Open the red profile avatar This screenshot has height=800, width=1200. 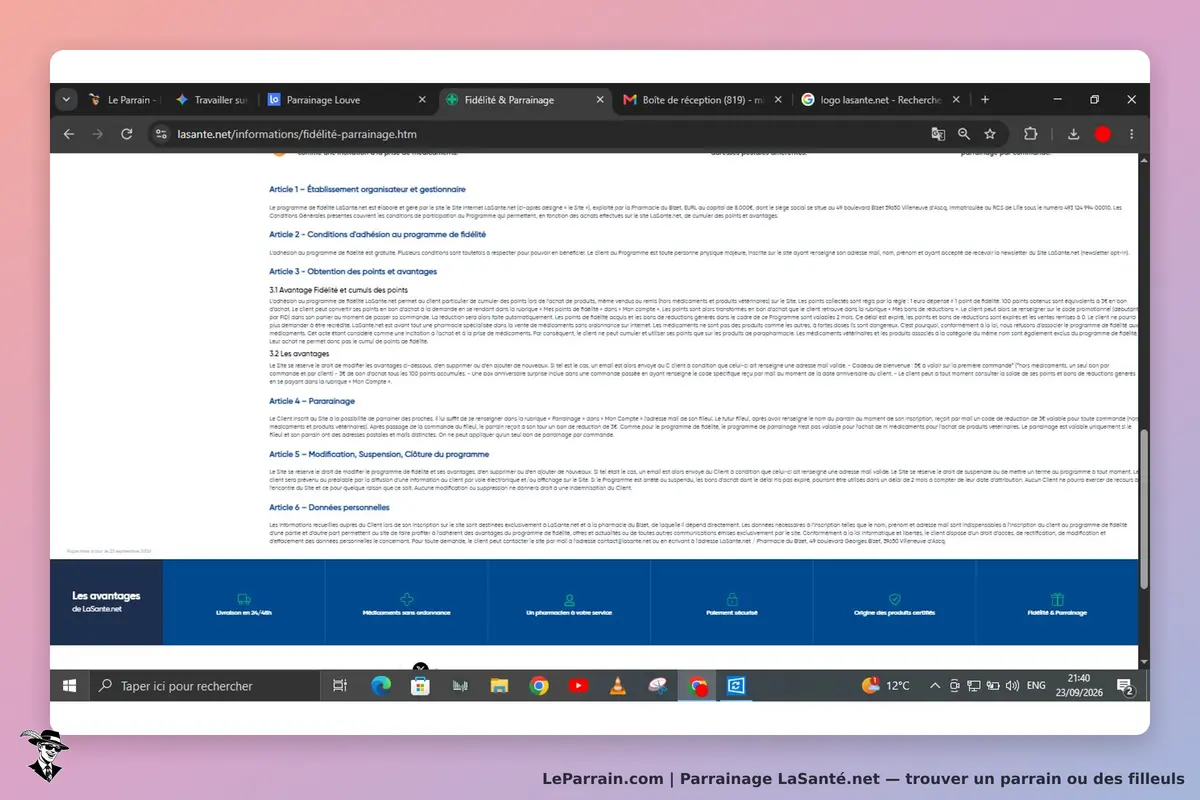[x=1103, y=134]
